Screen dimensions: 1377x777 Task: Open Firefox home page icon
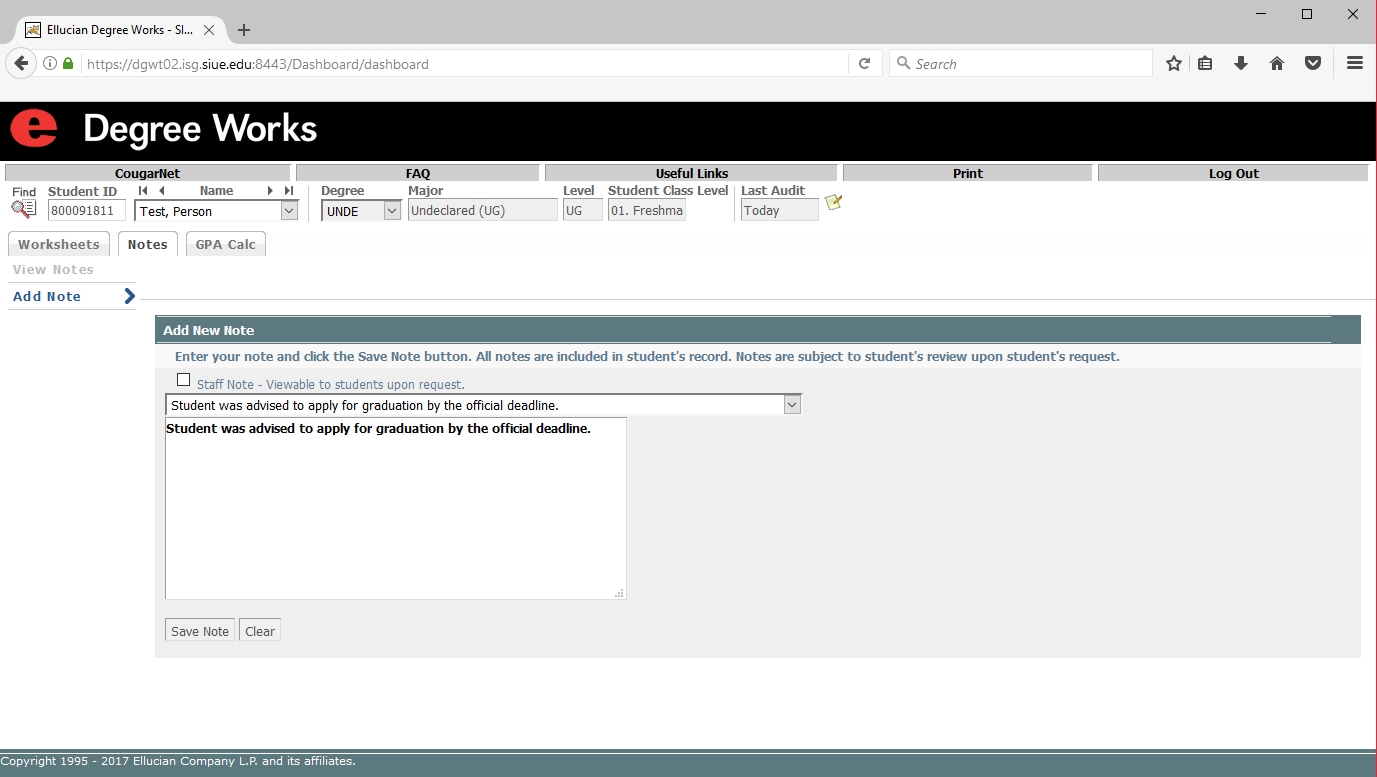1277,63
